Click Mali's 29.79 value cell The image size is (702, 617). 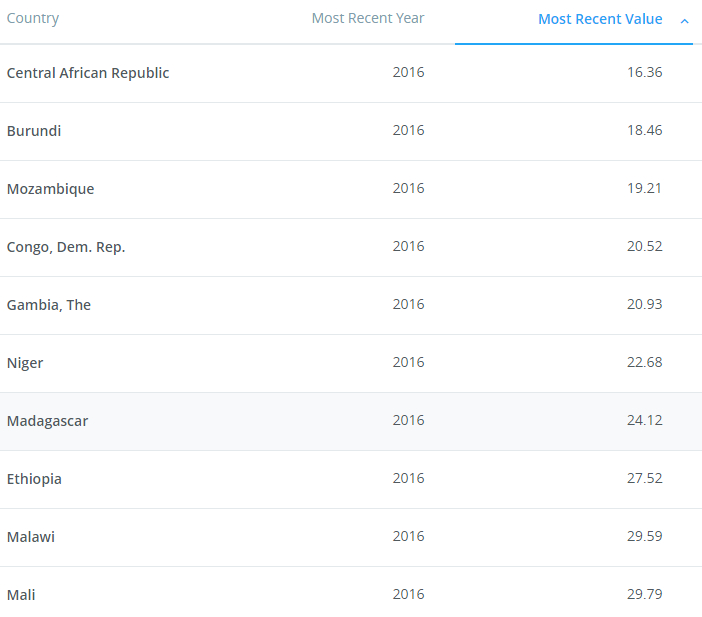click(x=644, y=595)
